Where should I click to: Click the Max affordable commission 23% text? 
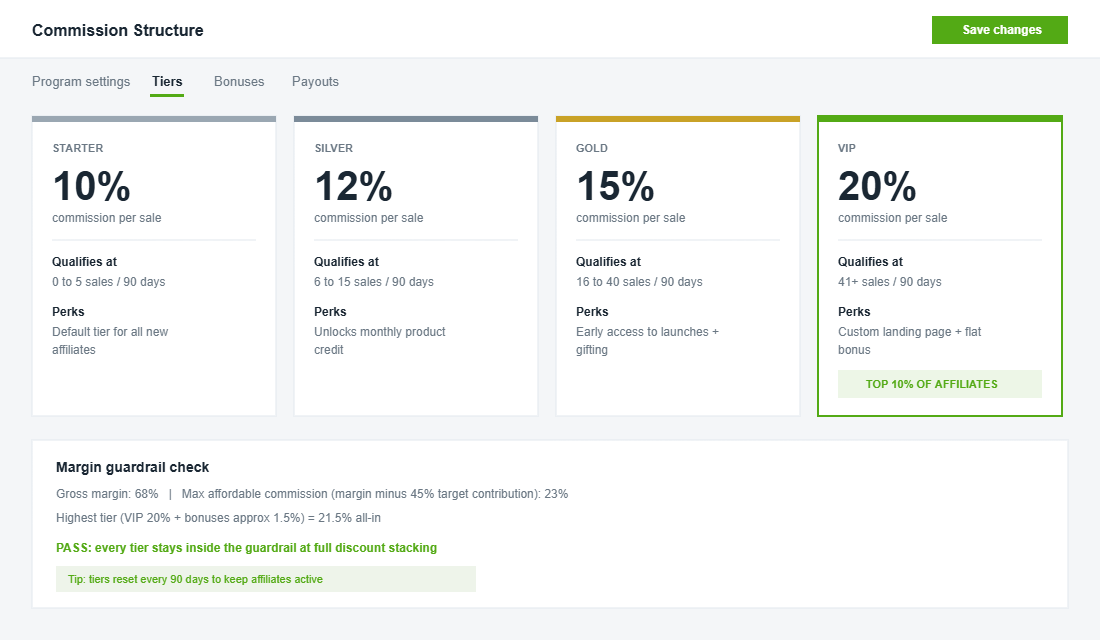[x=375, y=493]
